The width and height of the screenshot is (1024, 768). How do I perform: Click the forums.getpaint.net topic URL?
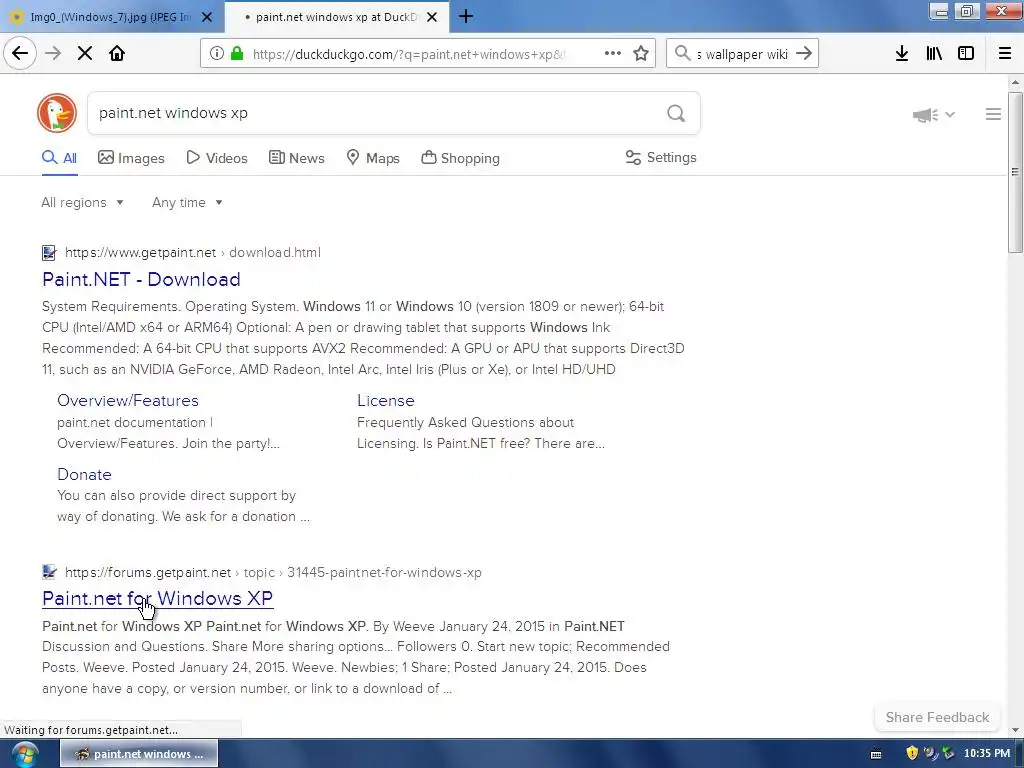pyautogui.click(x=273, y=573)
